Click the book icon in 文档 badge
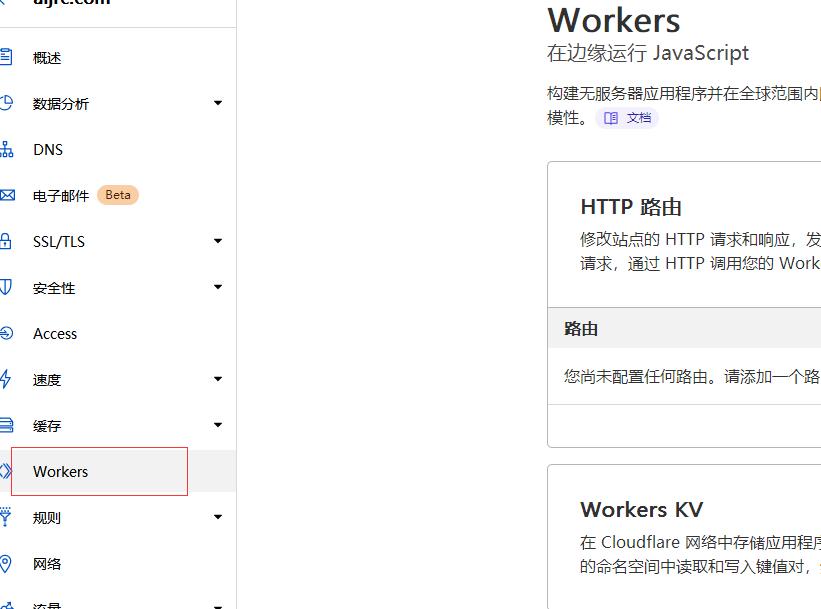821x609 pixels. click(611, 118)
